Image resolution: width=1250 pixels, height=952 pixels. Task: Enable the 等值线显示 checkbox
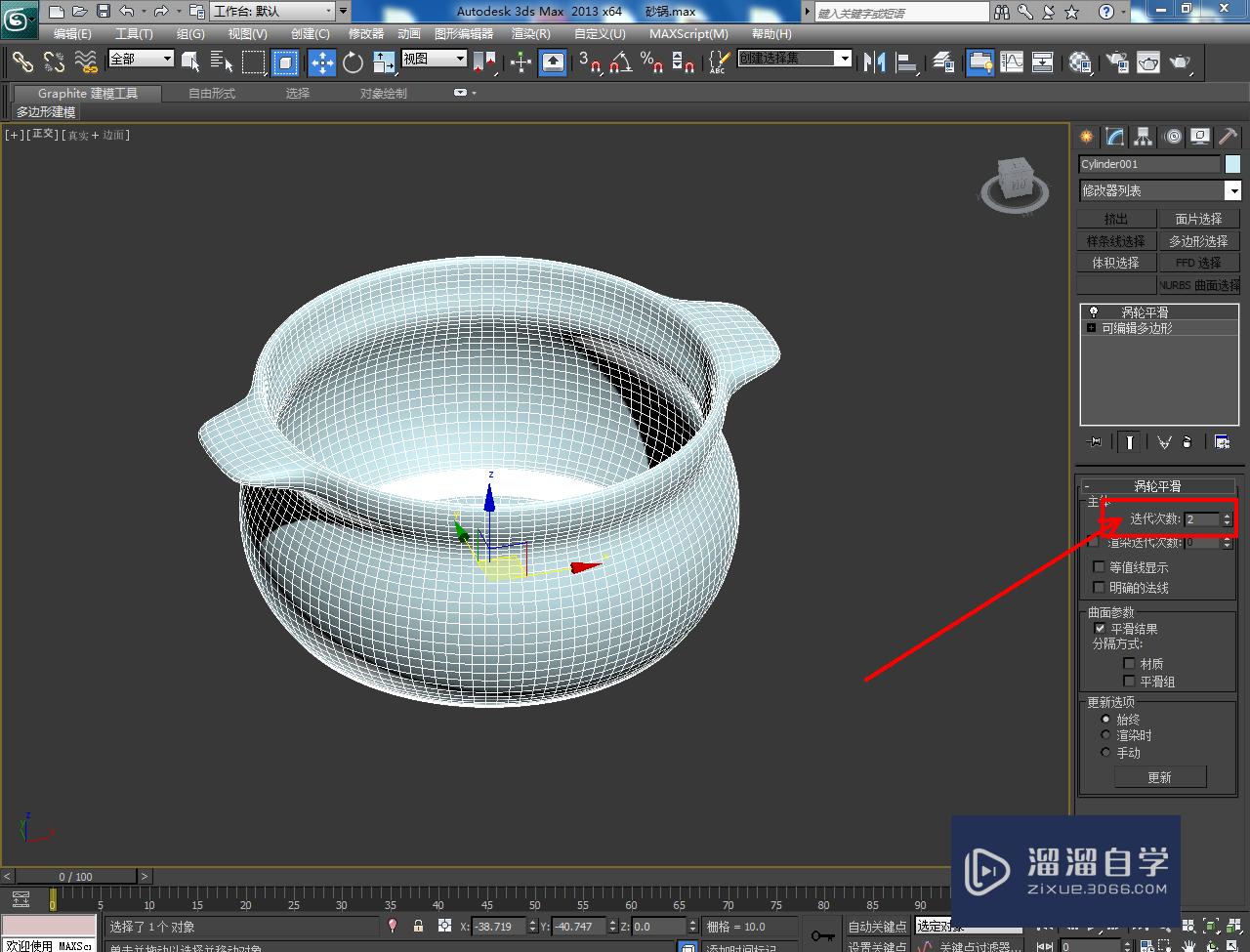[x=1099, y=566]
